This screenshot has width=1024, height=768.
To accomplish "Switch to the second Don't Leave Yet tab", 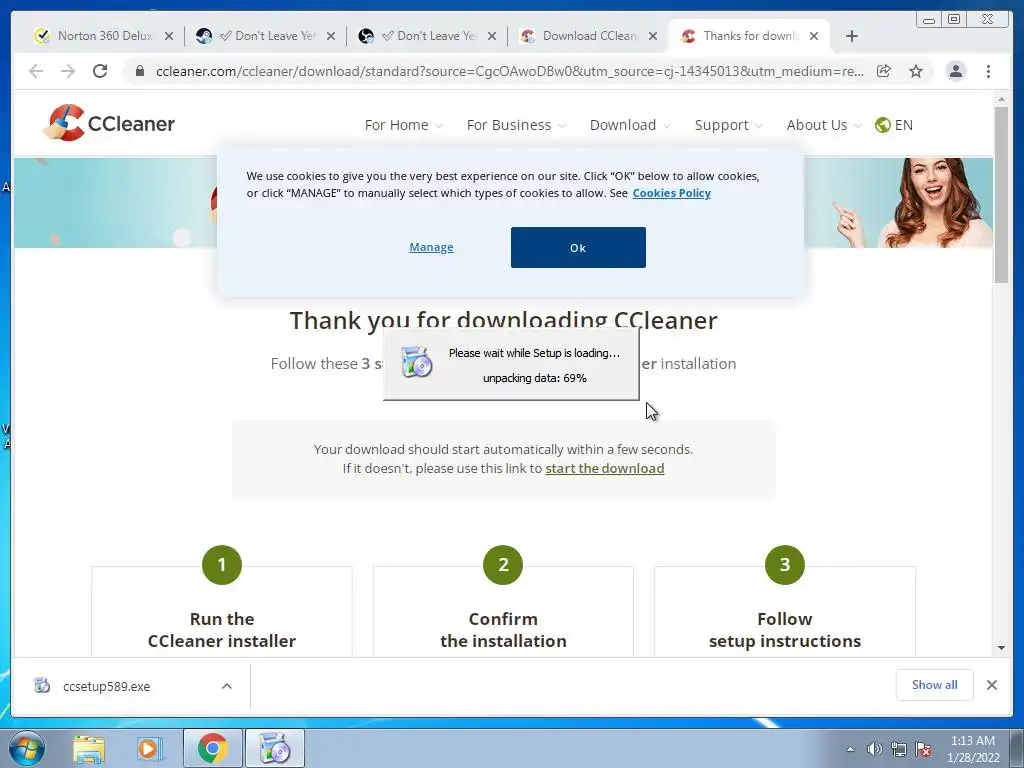I will (426, 36).
